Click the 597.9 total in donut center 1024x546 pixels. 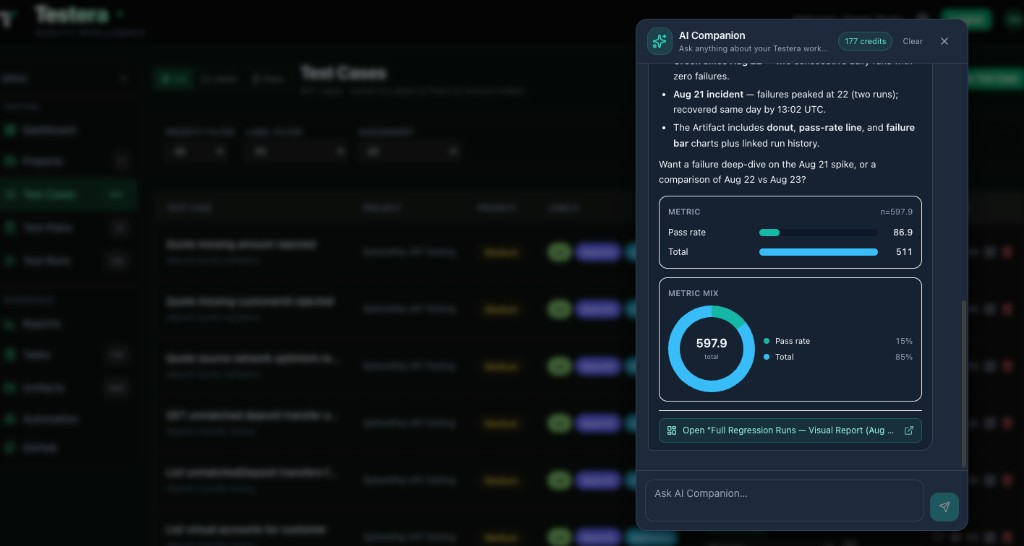pos(711,344)
